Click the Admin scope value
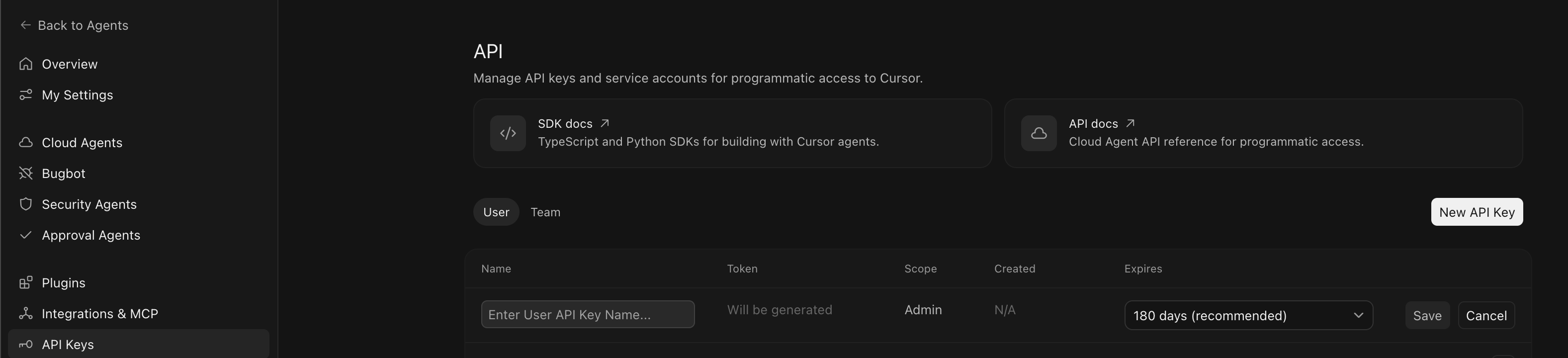Screen dimensions: 1568x358 [x=923, y=310]
